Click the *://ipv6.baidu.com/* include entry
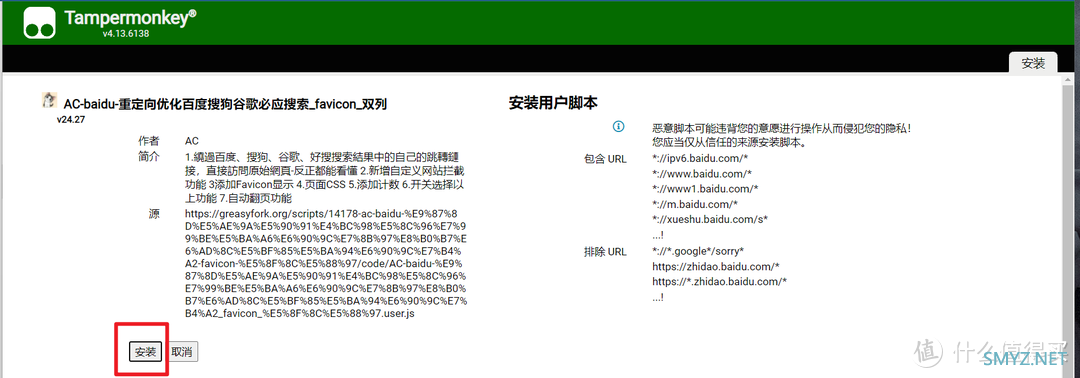Screen dimensions: 1080x378 [x=696, y=159]
